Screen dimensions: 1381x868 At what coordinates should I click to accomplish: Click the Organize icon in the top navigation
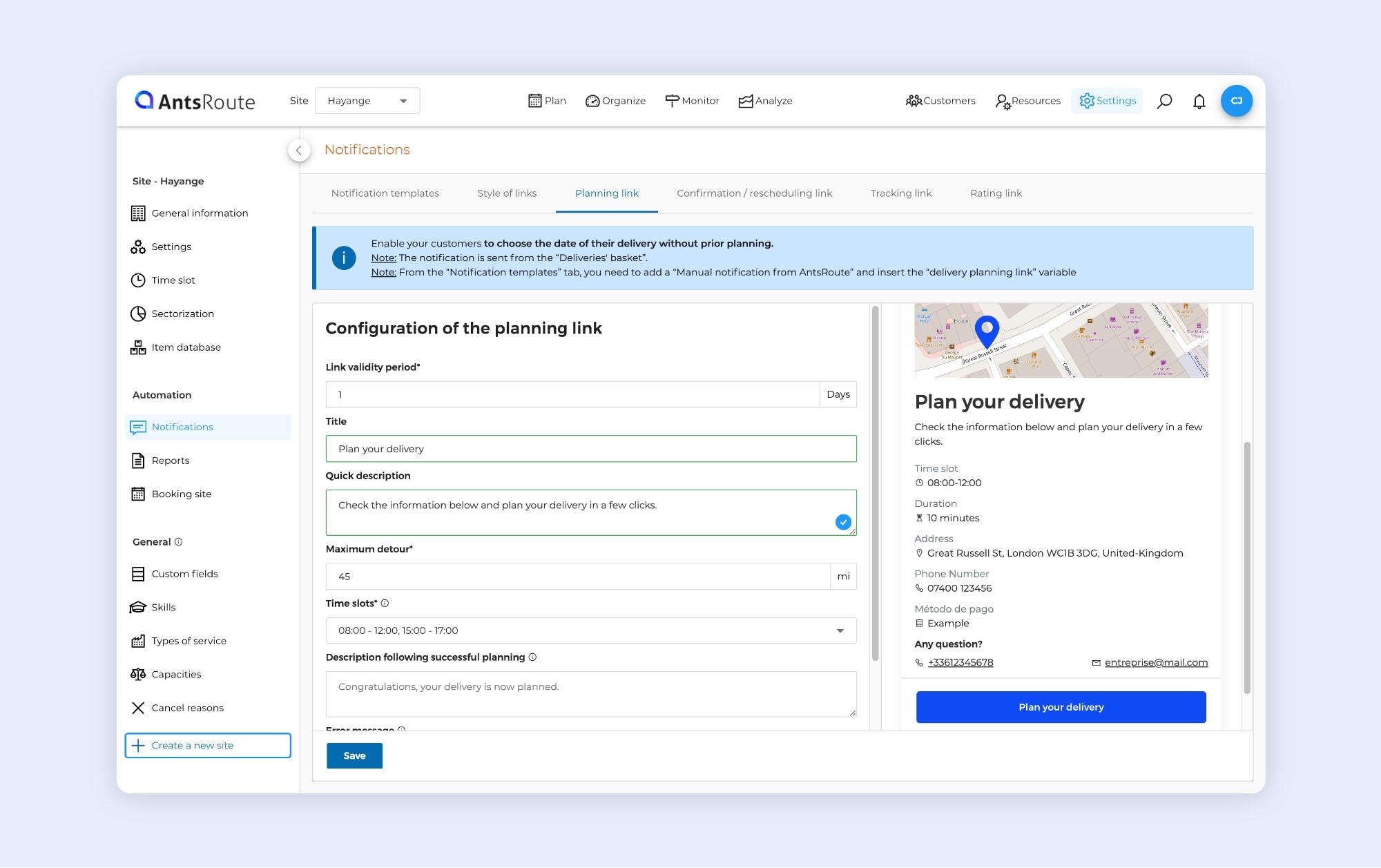pos(592,101)
